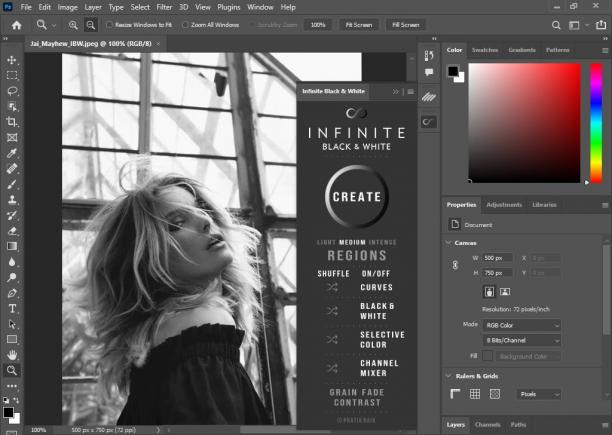The height and width of the screenshot is (435, 612).
Task: Open the Pixels ruler units dropdown
Action: (x=539, y=394)
